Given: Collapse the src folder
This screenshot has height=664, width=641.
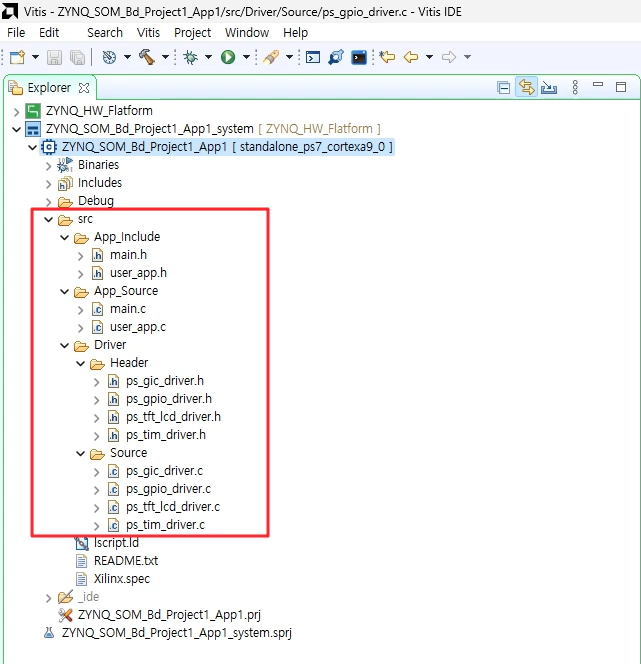Looking at the screenshot, I should tap(49, 219).
